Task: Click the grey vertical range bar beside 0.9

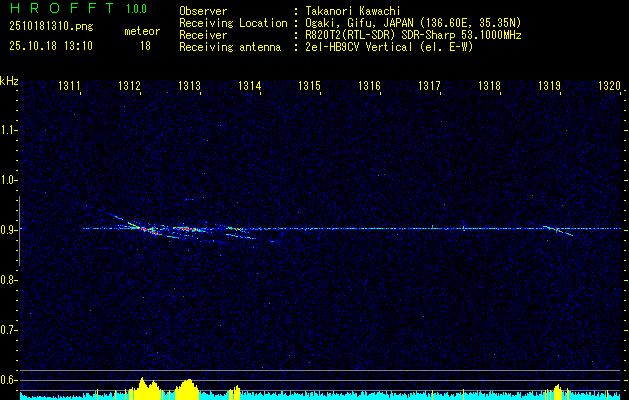Action: pos(19,231)
